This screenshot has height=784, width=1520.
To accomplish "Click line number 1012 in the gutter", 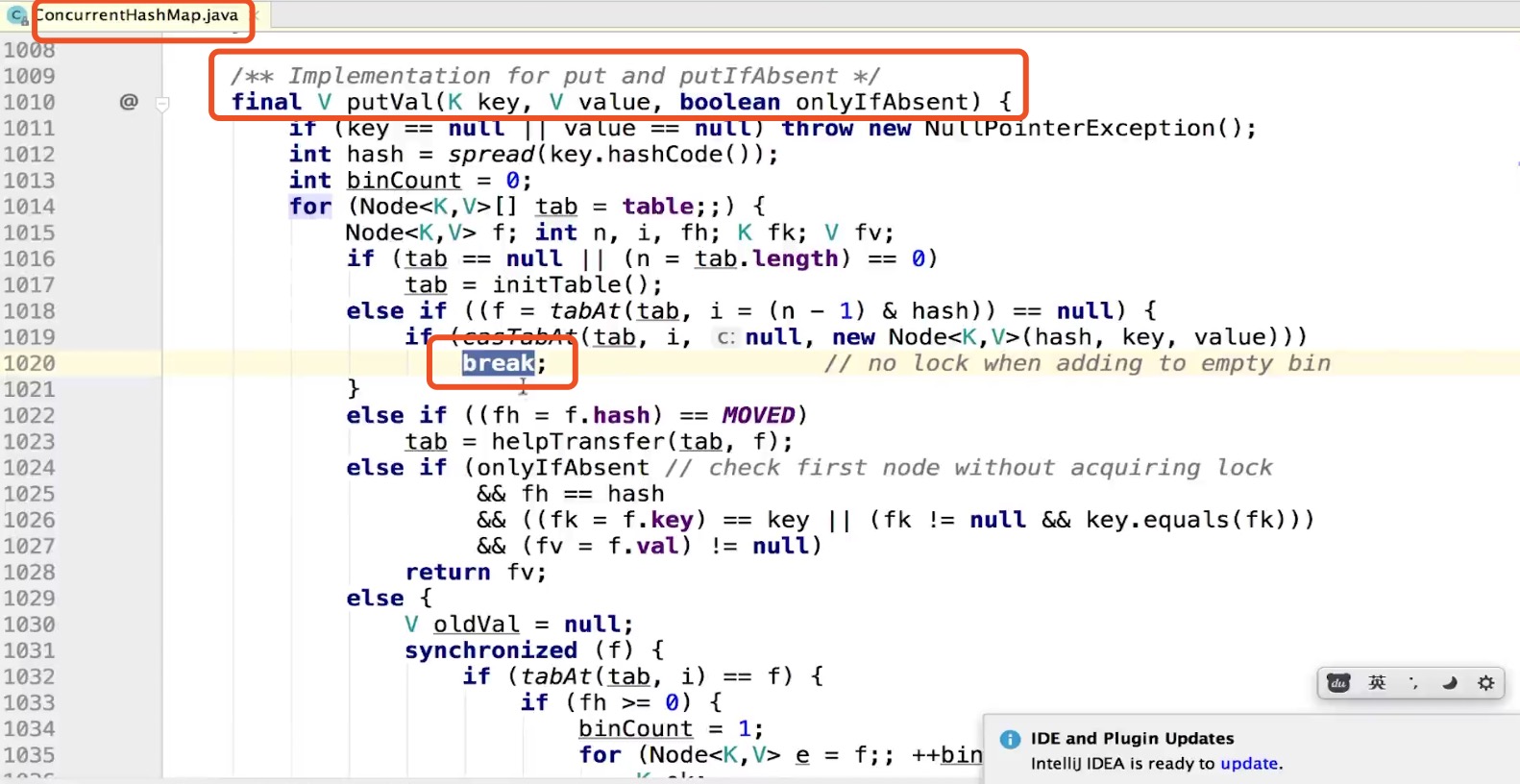I will point(30,154).
